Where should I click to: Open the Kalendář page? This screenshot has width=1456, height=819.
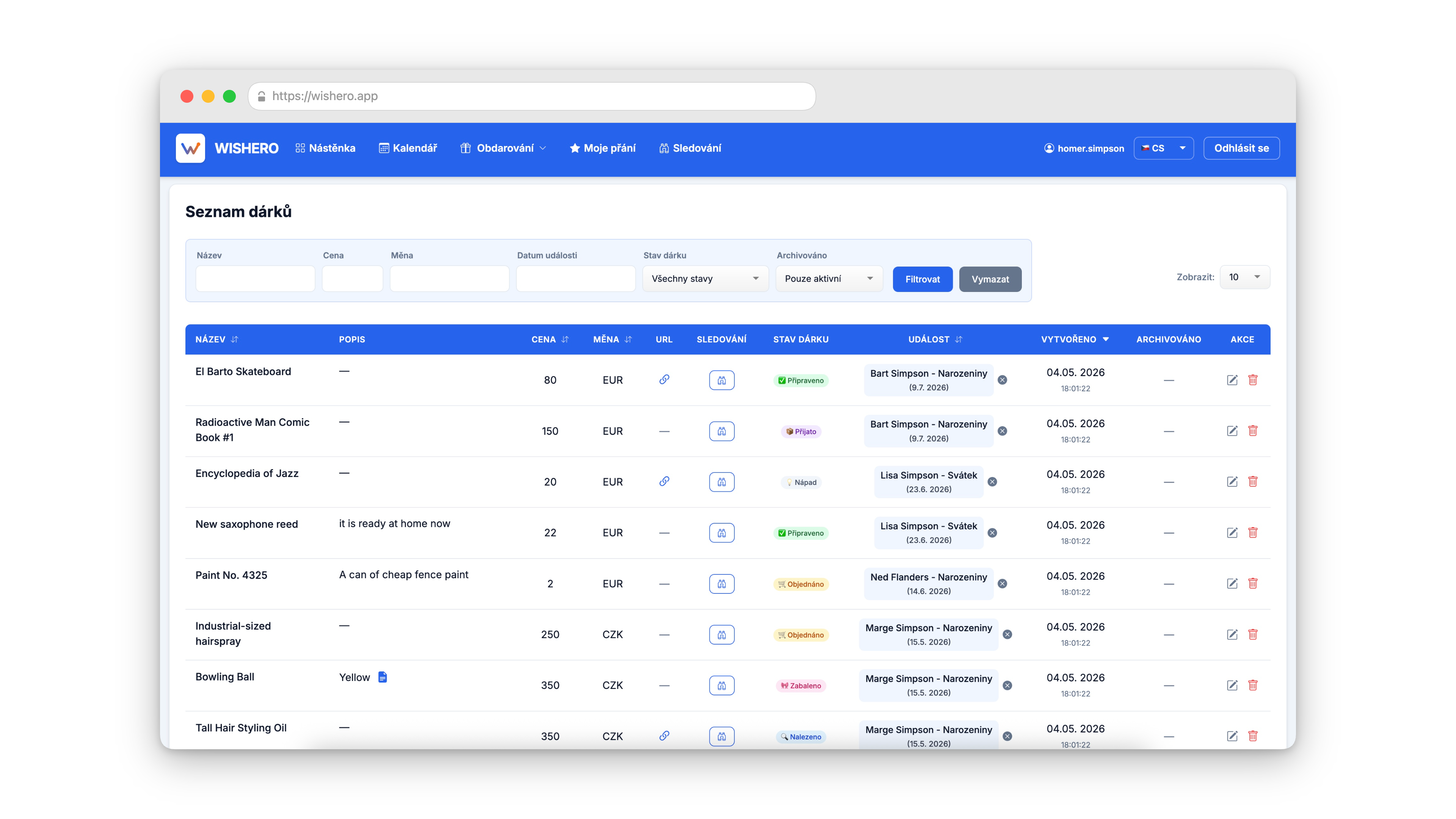(408, 148)
